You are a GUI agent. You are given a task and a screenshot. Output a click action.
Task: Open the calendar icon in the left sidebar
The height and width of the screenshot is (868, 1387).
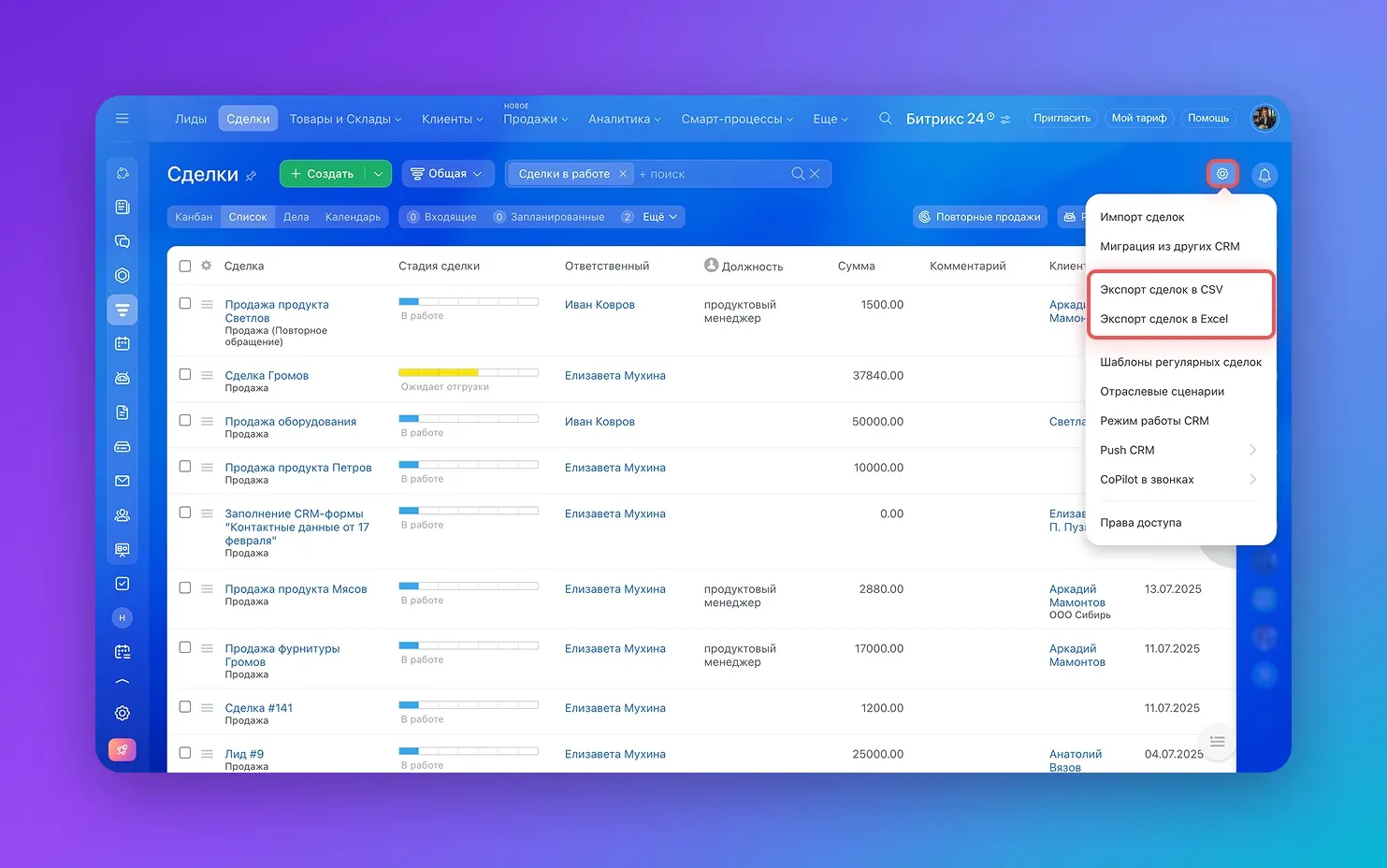[x=123, y=343]
